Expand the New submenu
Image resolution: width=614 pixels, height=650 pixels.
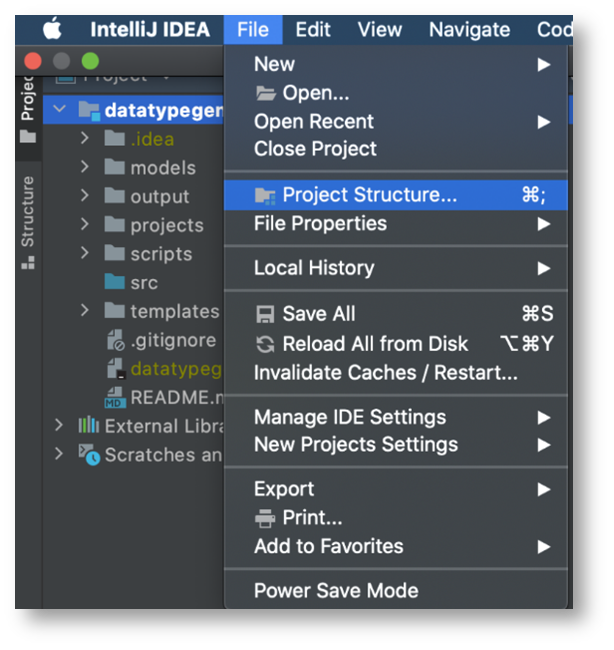pyautogui.click(x=396, y=64)
